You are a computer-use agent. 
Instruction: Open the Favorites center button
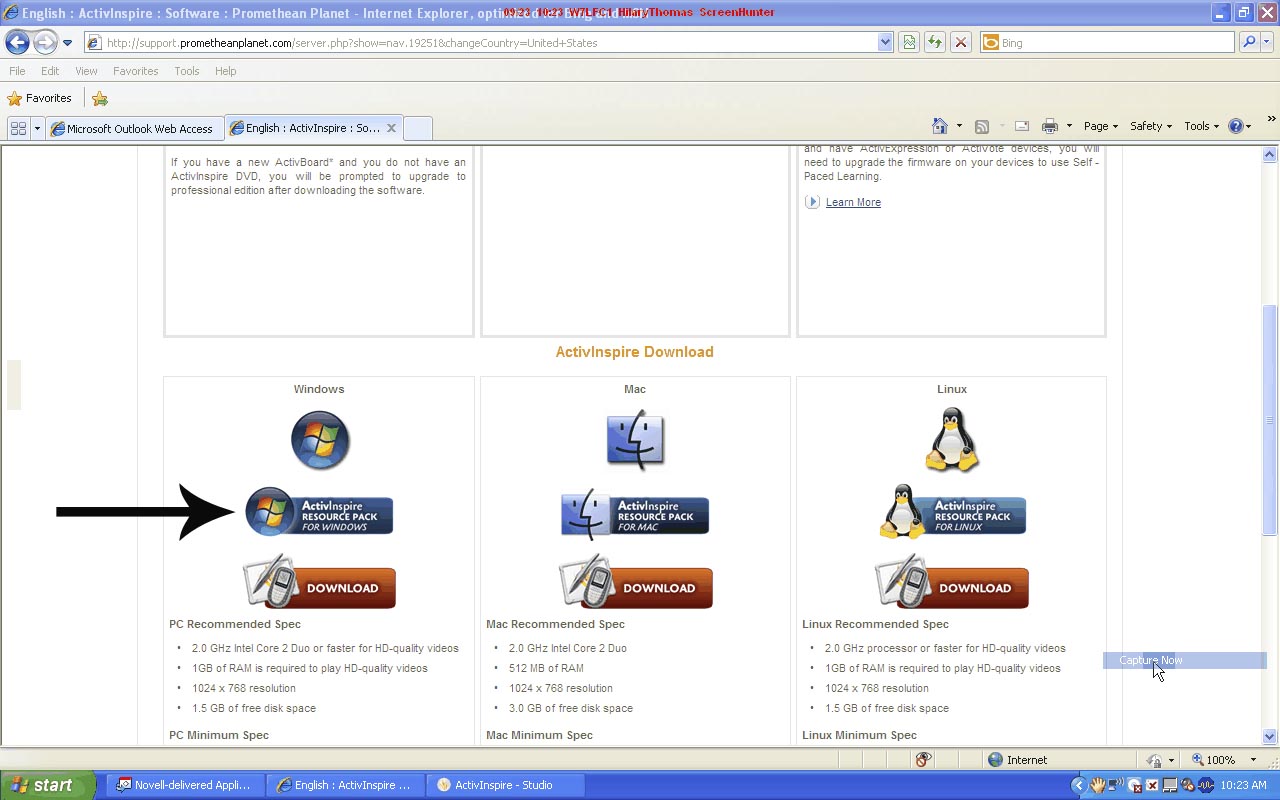[x=39, y=98]
